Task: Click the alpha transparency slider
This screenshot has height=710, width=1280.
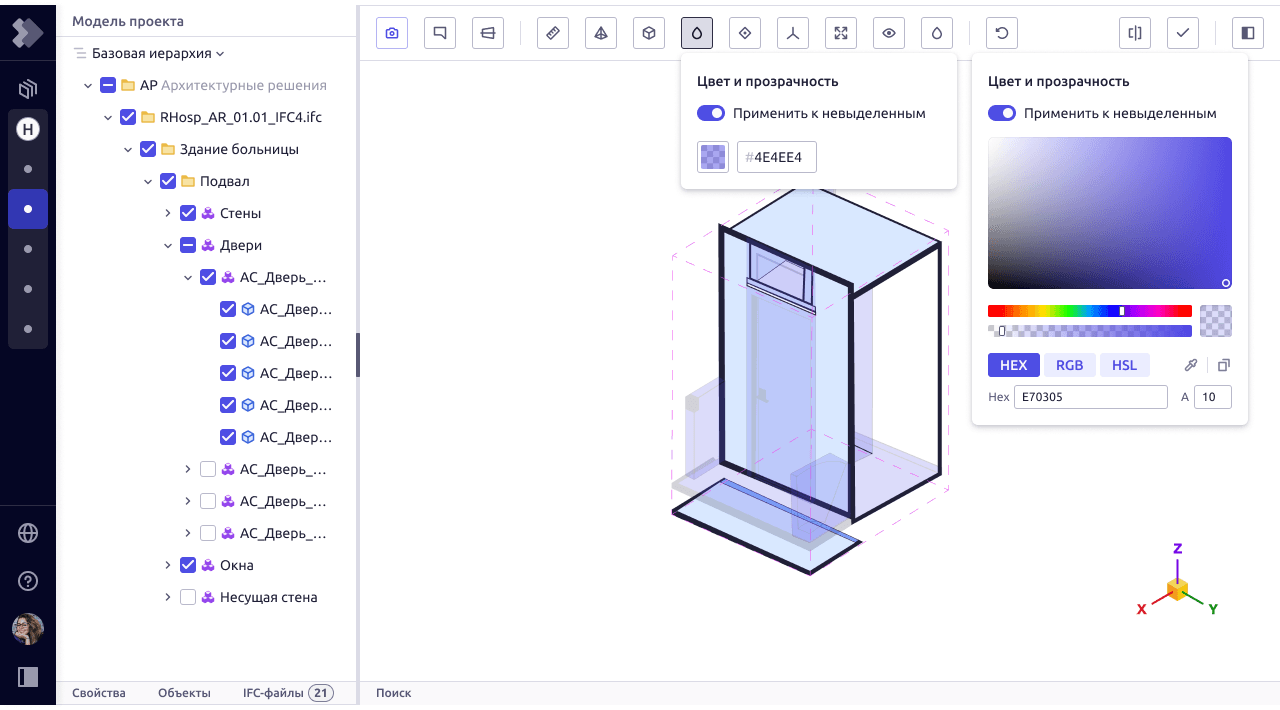Action: click(1090, 331)
